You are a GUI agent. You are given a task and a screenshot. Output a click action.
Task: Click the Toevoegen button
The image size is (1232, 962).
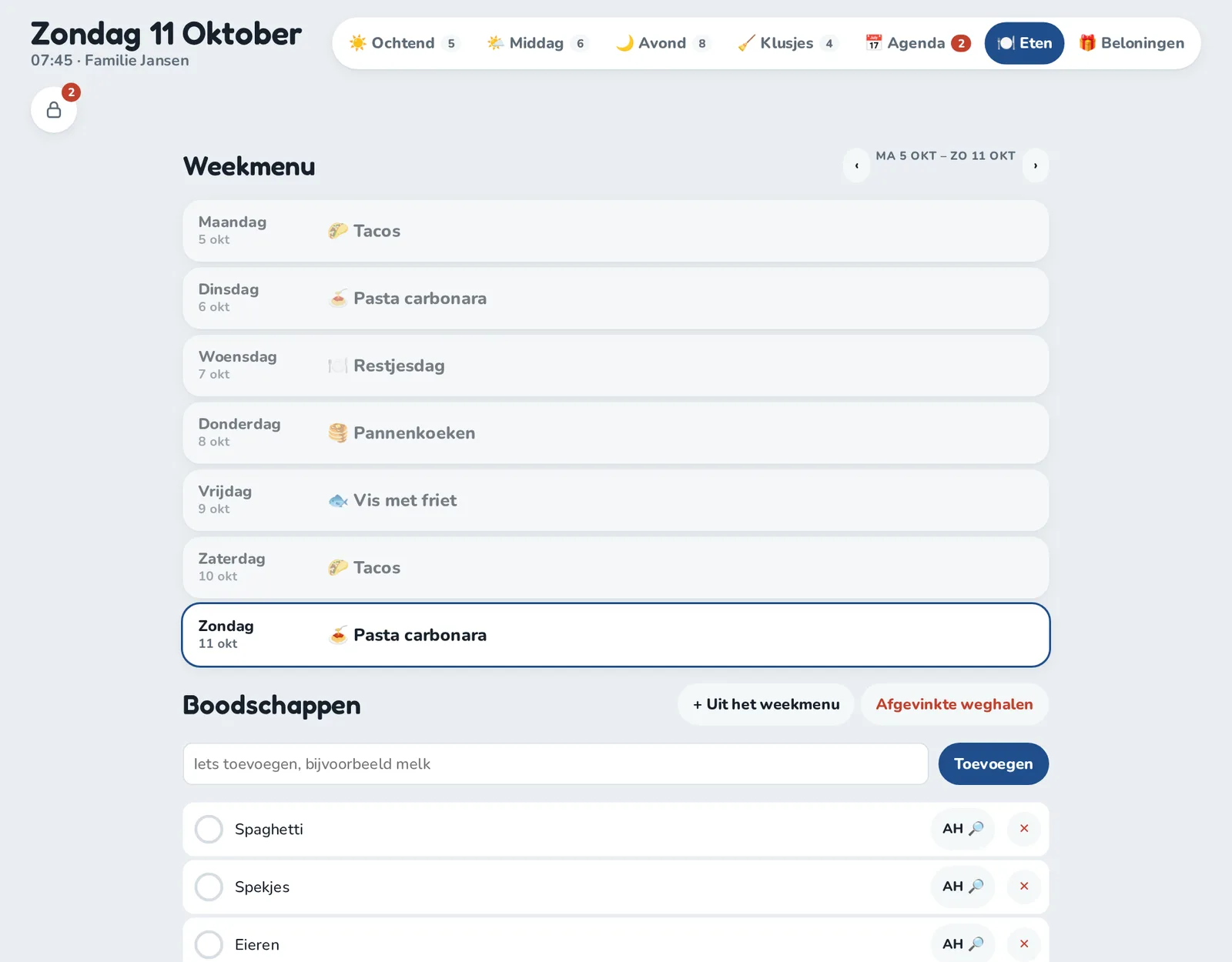[x=993, y=764]
